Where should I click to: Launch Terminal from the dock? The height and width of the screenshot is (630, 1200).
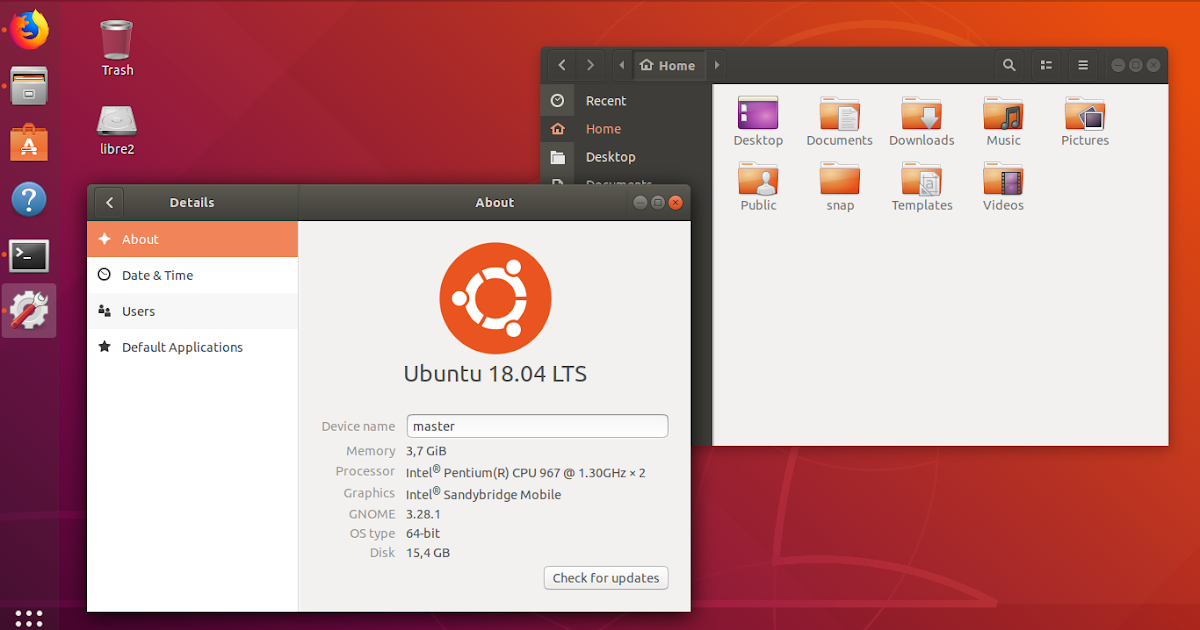click(29, 256)
